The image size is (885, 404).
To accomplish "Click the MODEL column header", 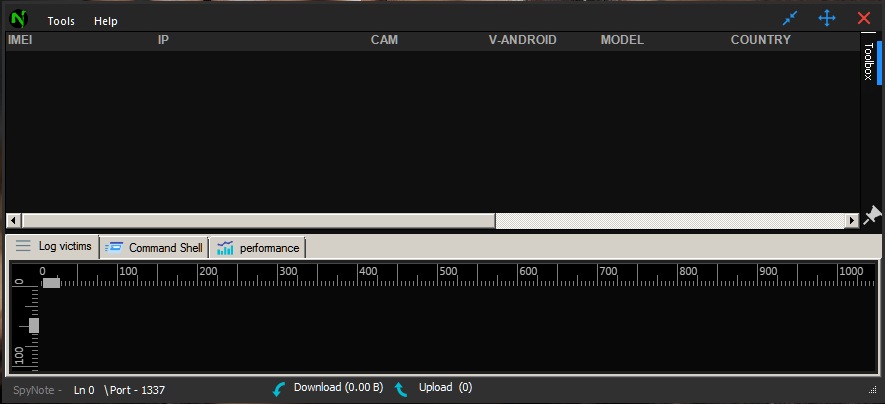I will pos(622,40).
